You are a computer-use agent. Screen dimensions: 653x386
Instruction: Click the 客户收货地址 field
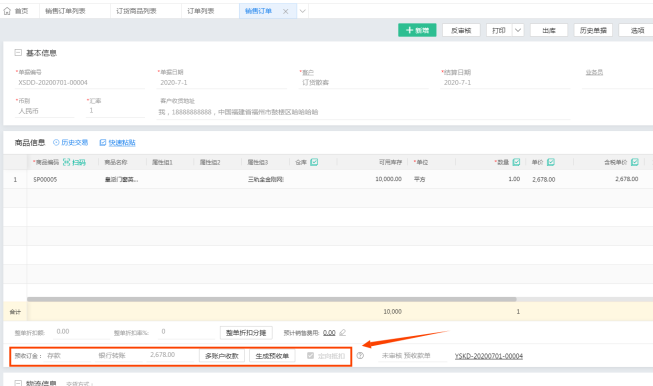point(363,112)
